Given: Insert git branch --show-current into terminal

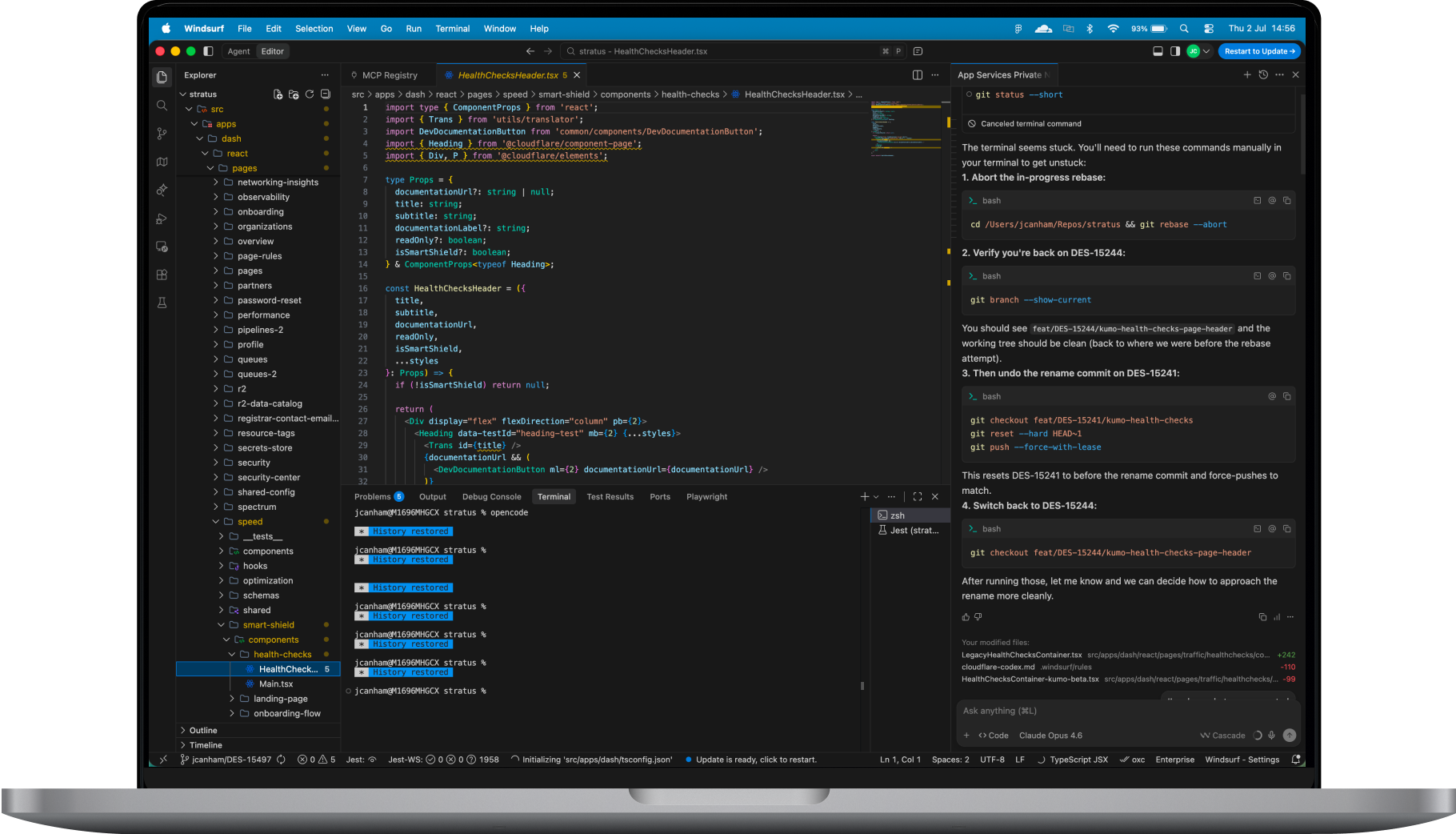Looking at the screenshot, I should click(1257, 276).
